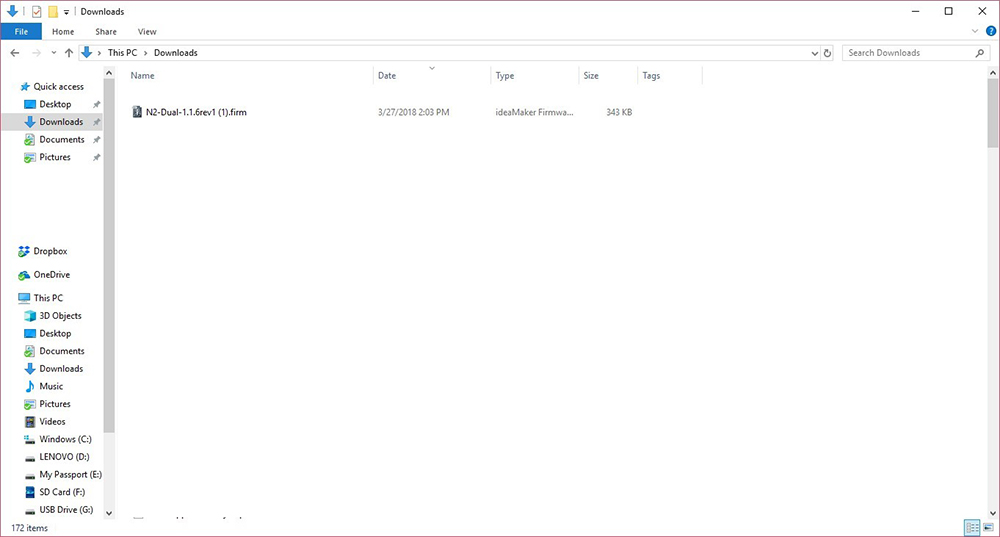1000x537 pixels.
Task: Click the Properties icon in quick access toolbar
Action: (x=37, y=12)
